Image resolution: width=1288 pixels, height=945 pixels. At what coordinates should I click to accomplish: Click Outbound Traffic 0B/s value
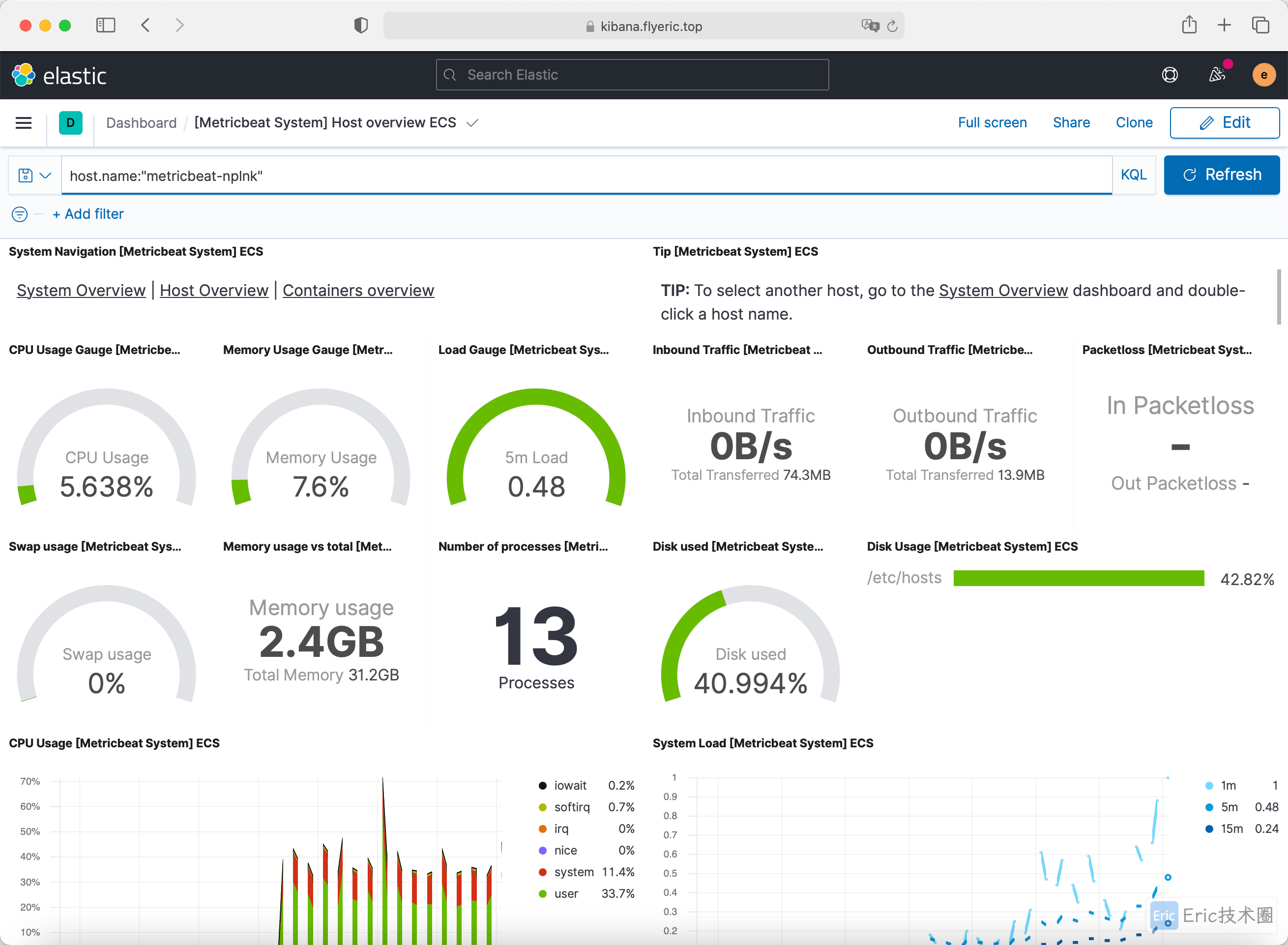[x=965, y=446]
